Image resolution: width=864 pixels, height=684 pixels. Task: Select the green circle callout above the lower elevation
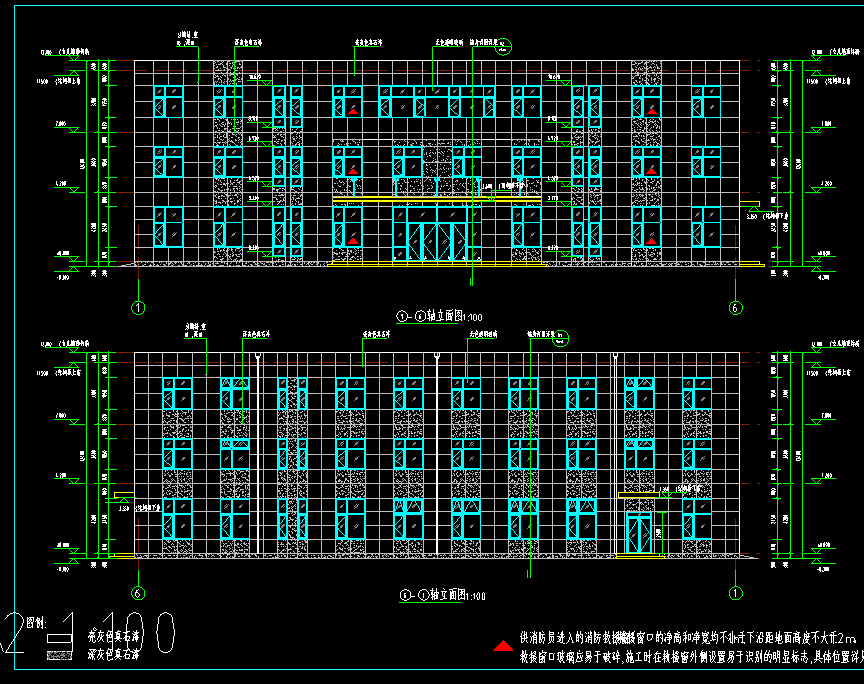pyautogui.click(x=561, y=336)
